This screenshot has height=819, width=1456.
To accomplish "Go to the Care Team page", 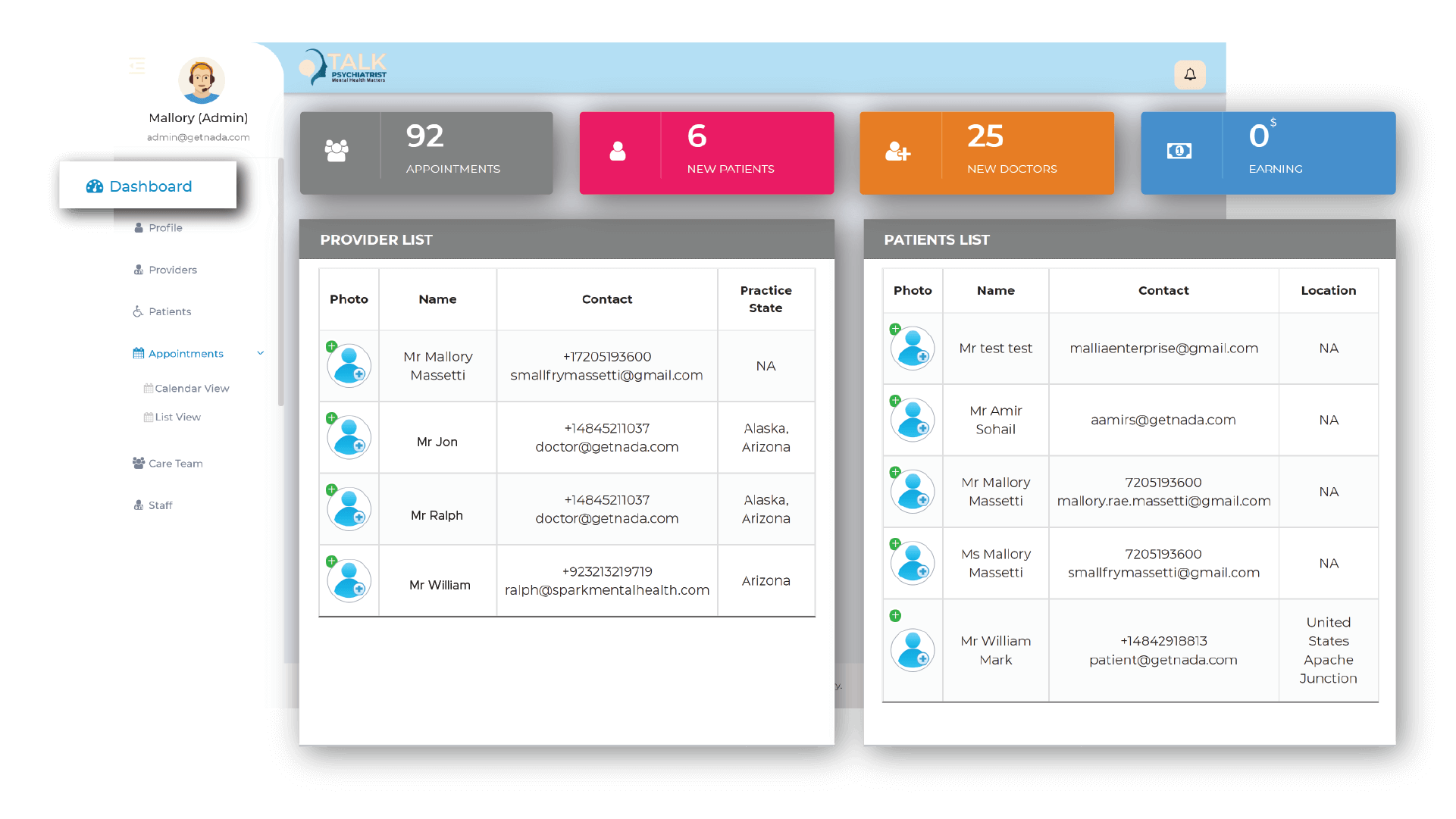I will point(175,463).
